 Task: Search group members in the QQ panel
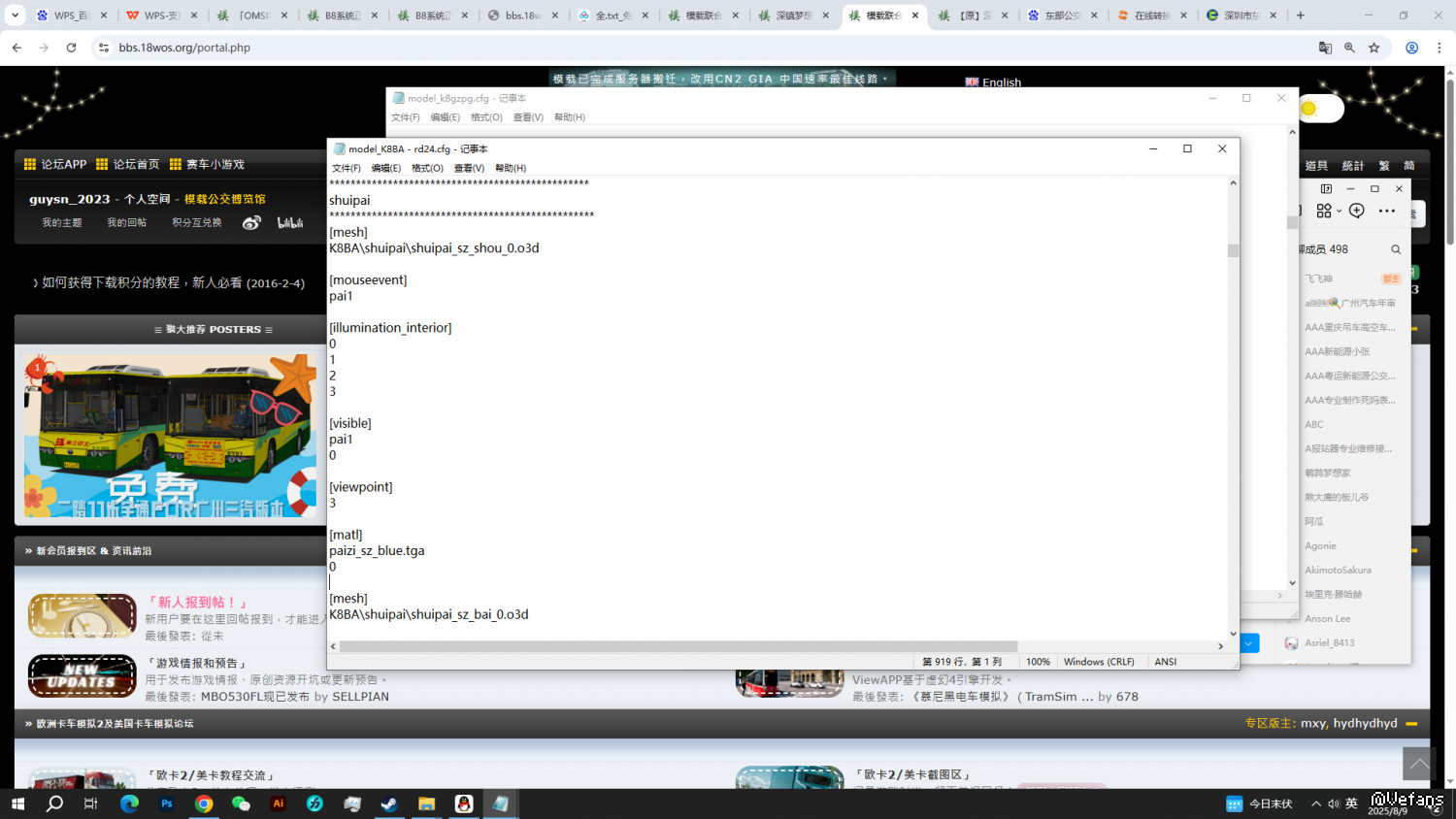pos(1396,249)
